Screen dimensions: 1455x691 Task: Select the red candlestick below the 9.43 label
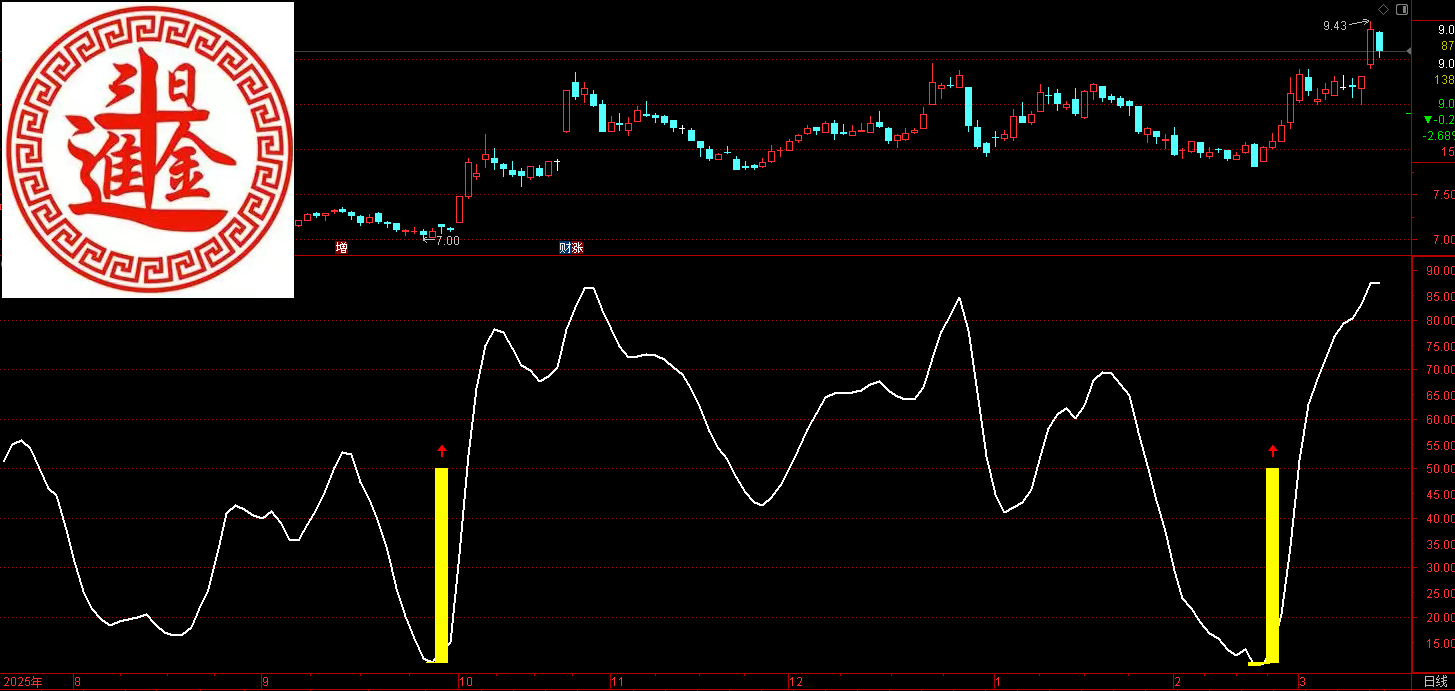pyautogui.click(x=1370, y=45)
